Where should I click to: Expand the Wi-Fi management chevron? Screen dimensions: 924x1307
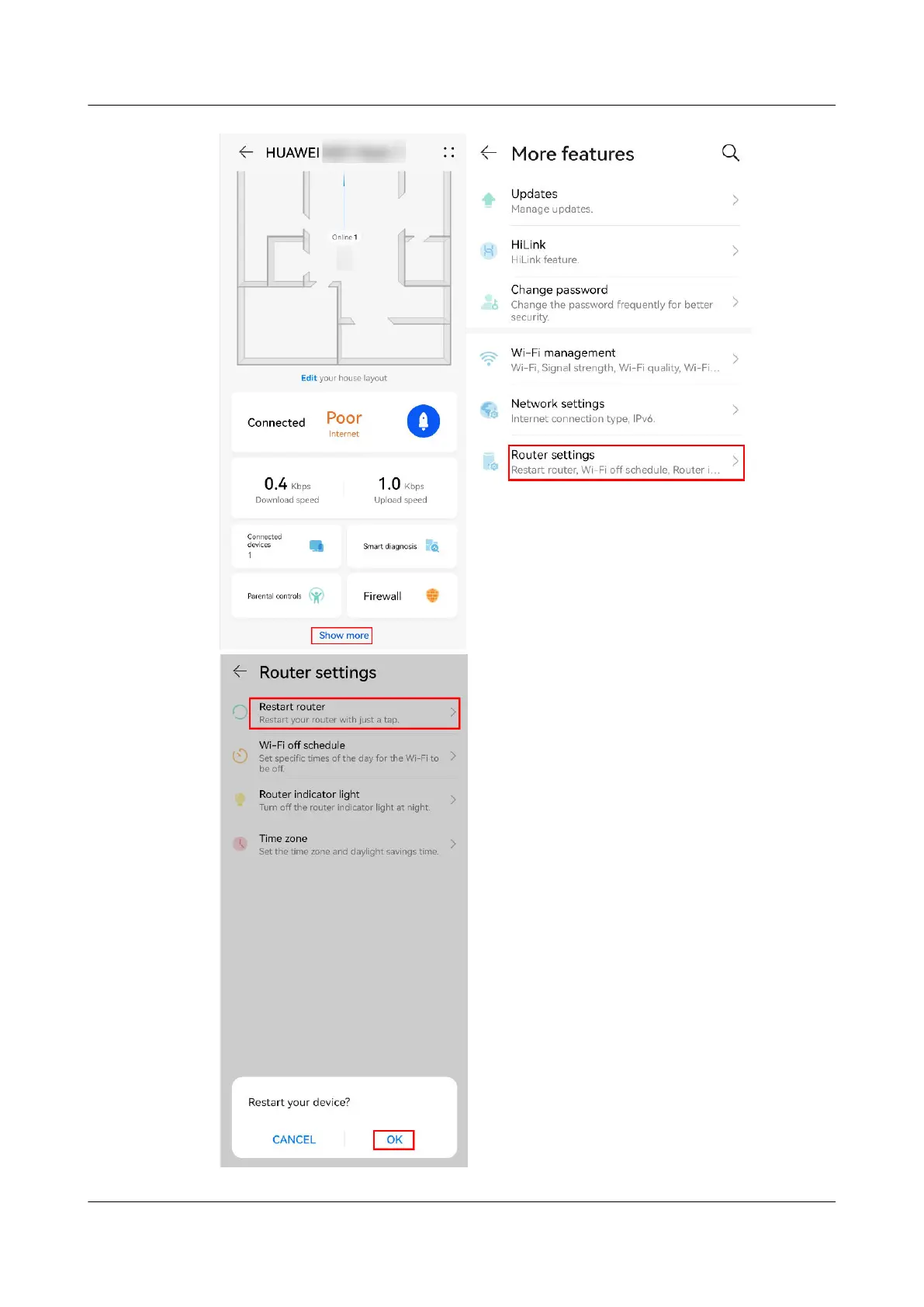point(735,359)
